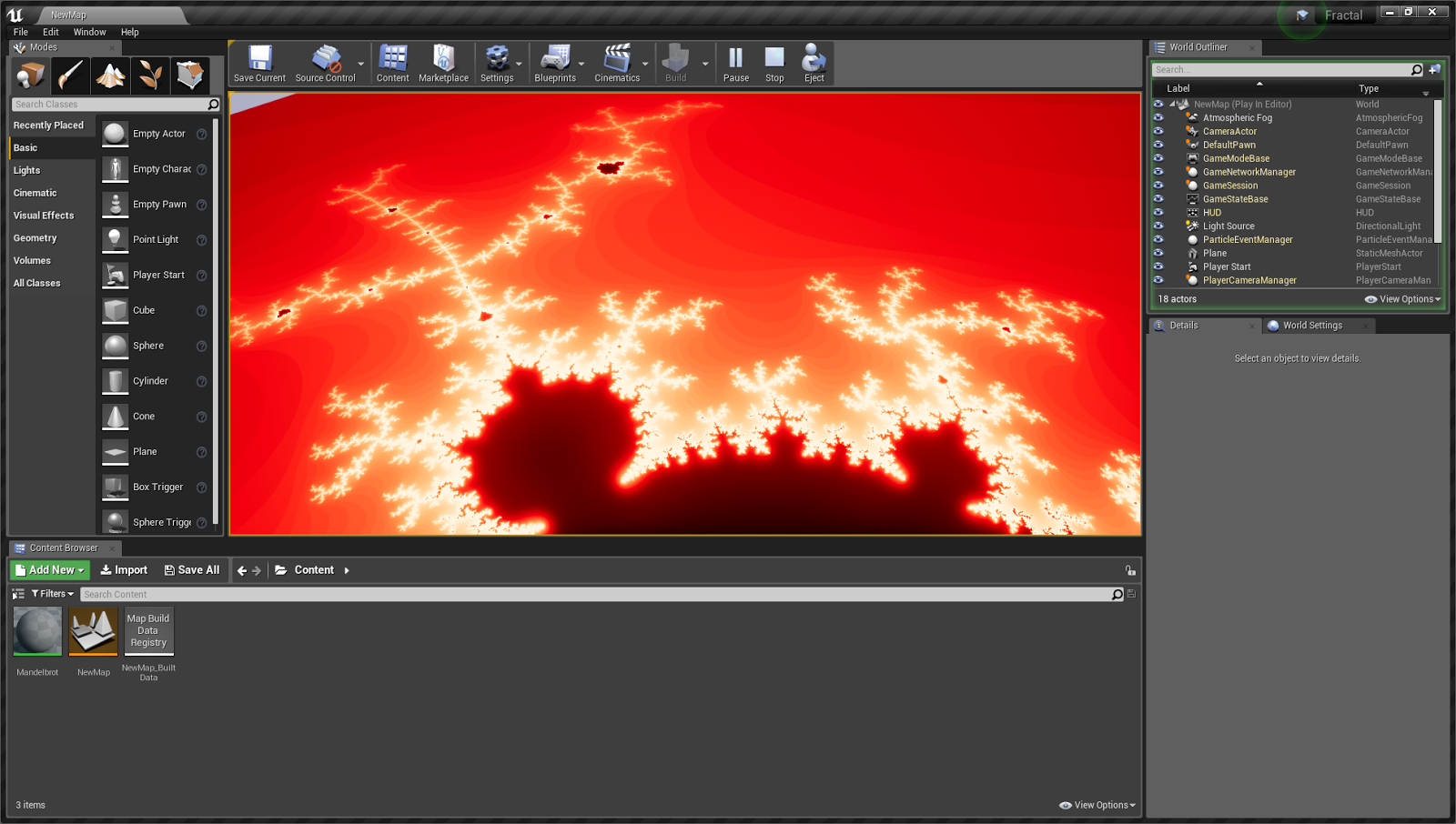Select the NewMap level thumbnail

[x=94, y=631]
